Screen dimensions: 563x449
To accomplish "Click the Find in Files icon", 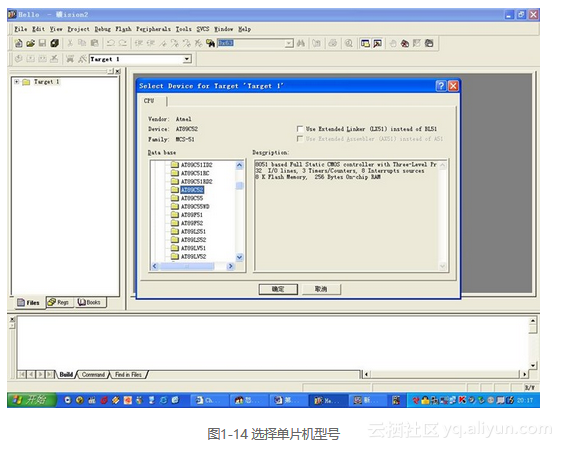I will pyautogui.click(x=210, y=43).
